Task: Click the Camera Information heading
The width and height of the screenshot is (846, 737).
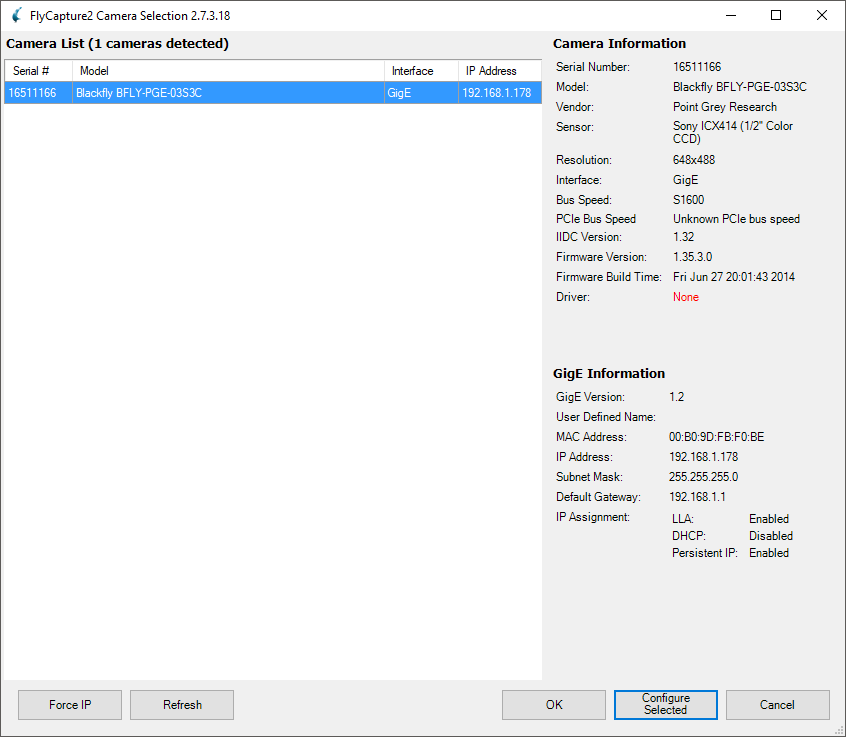Action: coord(619,44)
